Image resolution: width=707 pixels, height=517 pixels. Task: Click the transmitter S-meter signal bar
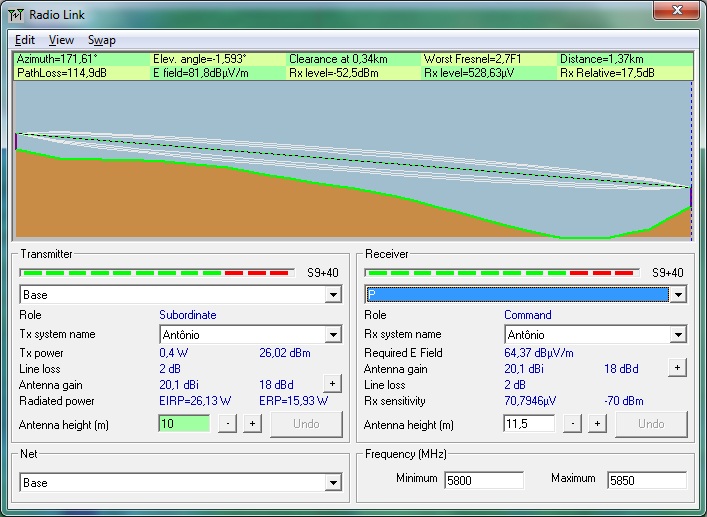pos(157,272)
